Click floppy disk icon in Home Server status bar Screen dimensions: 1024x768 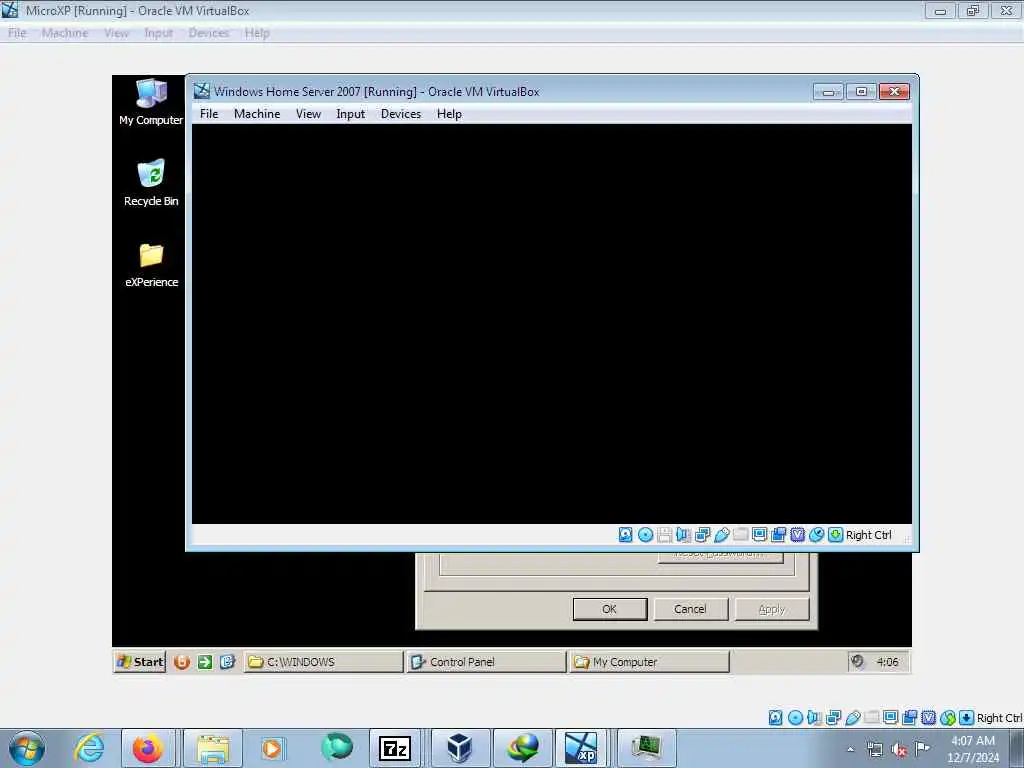click(665, 535)
